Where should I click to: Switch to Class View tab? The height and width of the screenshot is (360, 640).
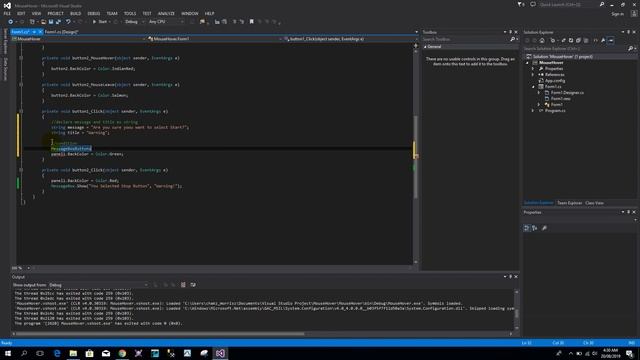pos(594,203)
